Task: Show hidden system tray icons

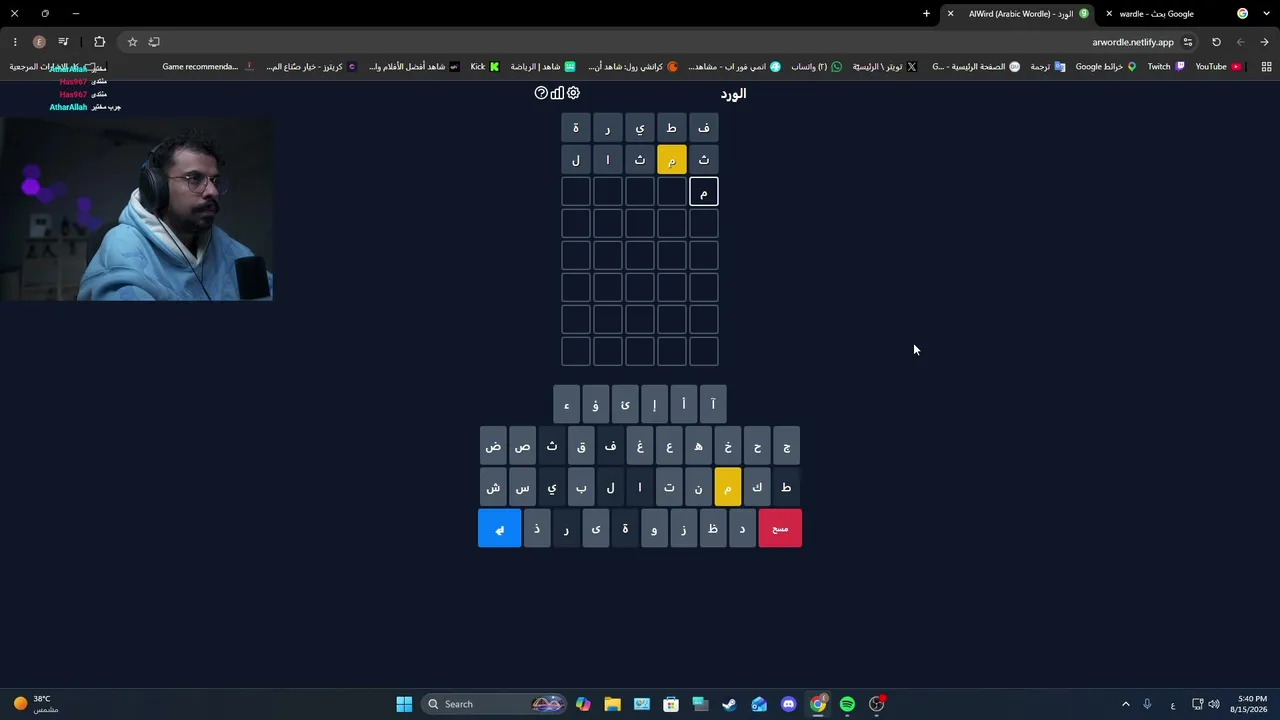Action: [1125, 704]
